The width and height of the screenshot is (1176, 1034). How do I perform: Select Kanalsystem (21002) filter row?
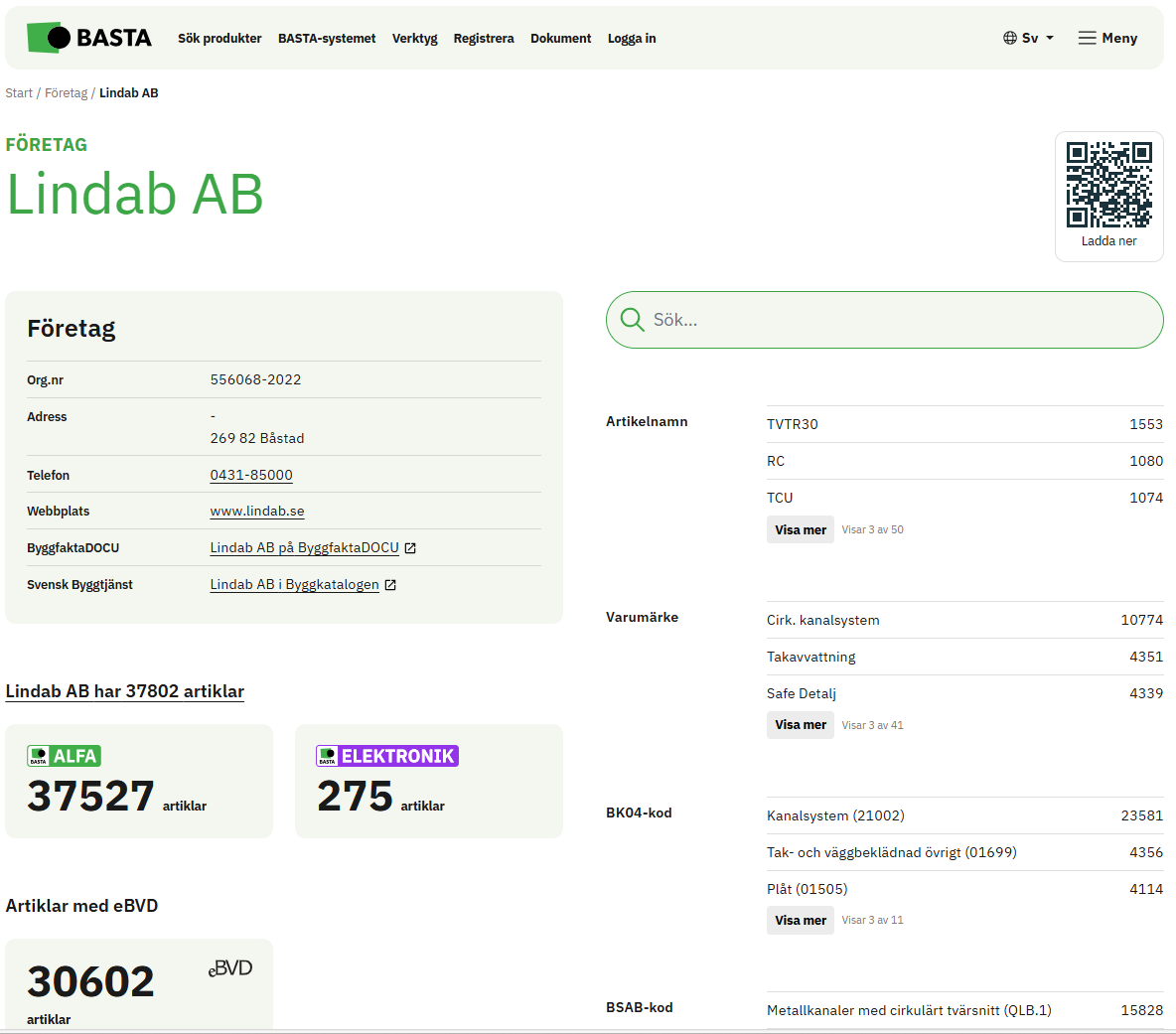[x=835, y=815]
